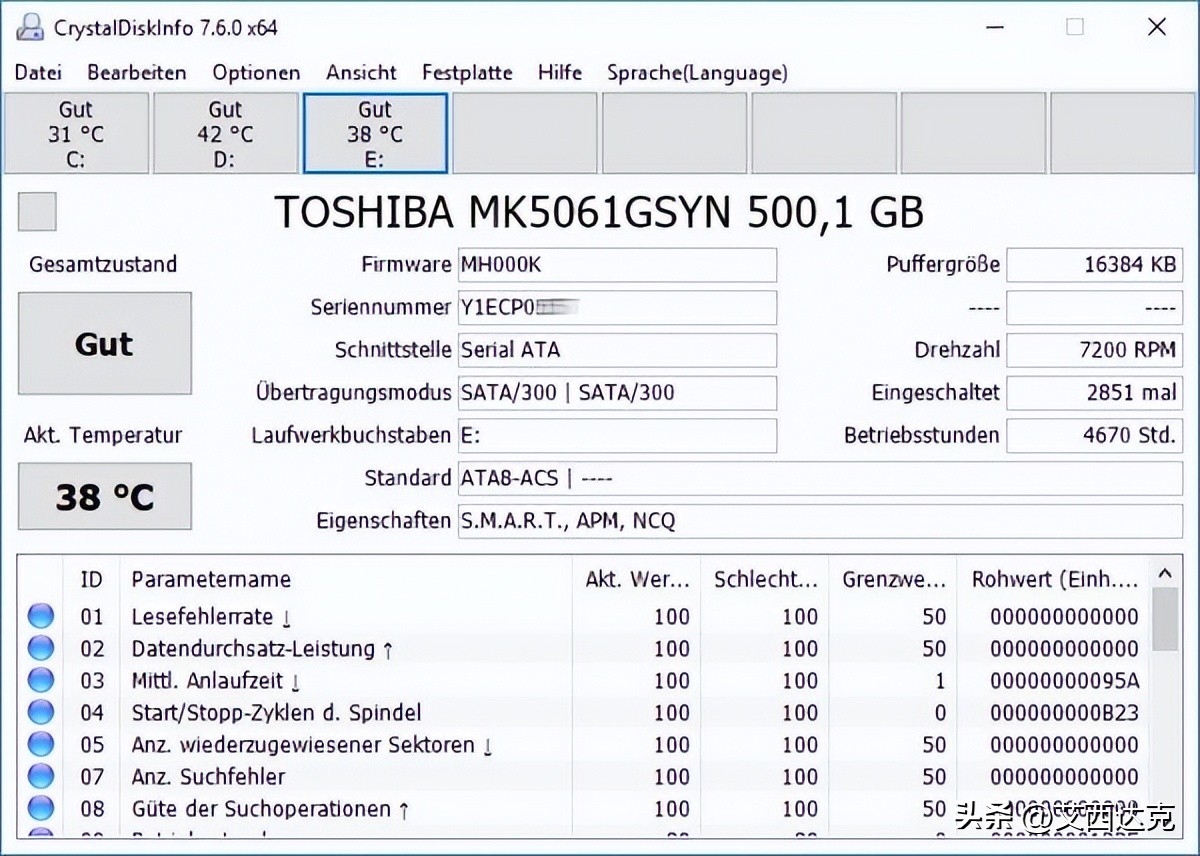The width and height of the screenshot is (1200, 856).
Task: Click blue status icon for Datendurchsatz-Leistung row
Action: (x=41, y=649)
